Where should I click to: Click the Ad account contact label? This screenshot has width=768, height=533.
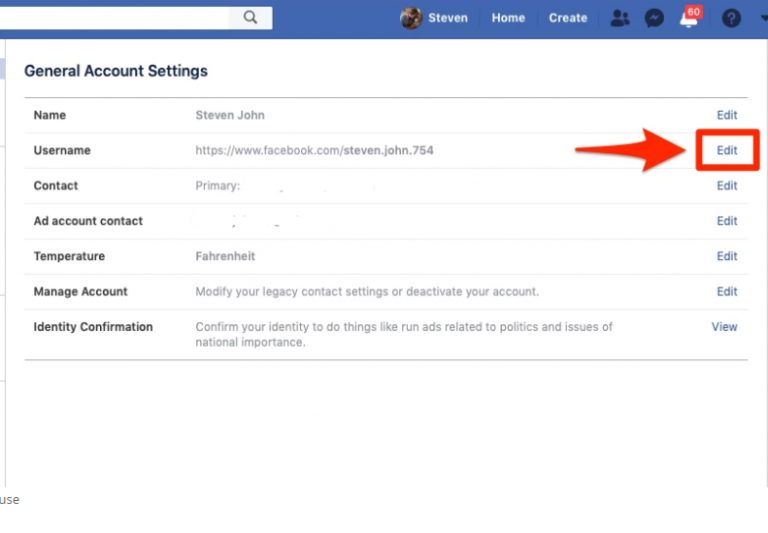tap(88, 221)
